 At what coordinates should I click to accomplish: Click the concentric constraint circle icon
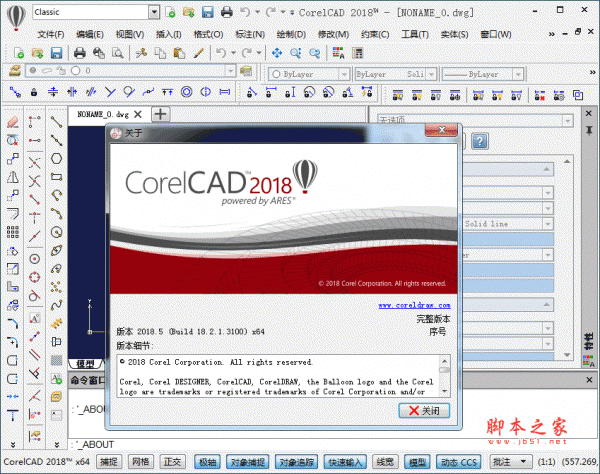pos(187,92)
